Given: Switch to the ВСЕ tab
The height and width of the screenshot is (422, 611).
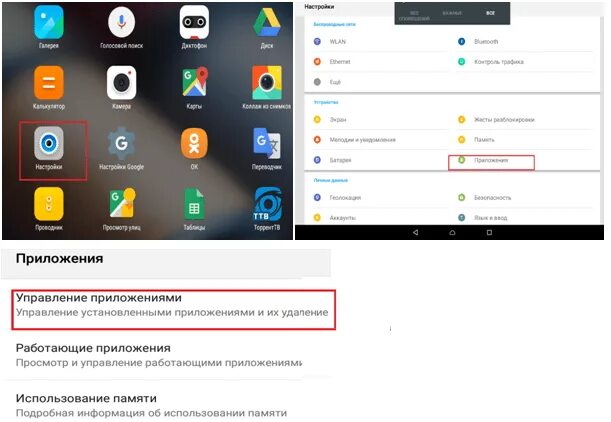Looking at the screenshot, I should [x=490, y=13].
